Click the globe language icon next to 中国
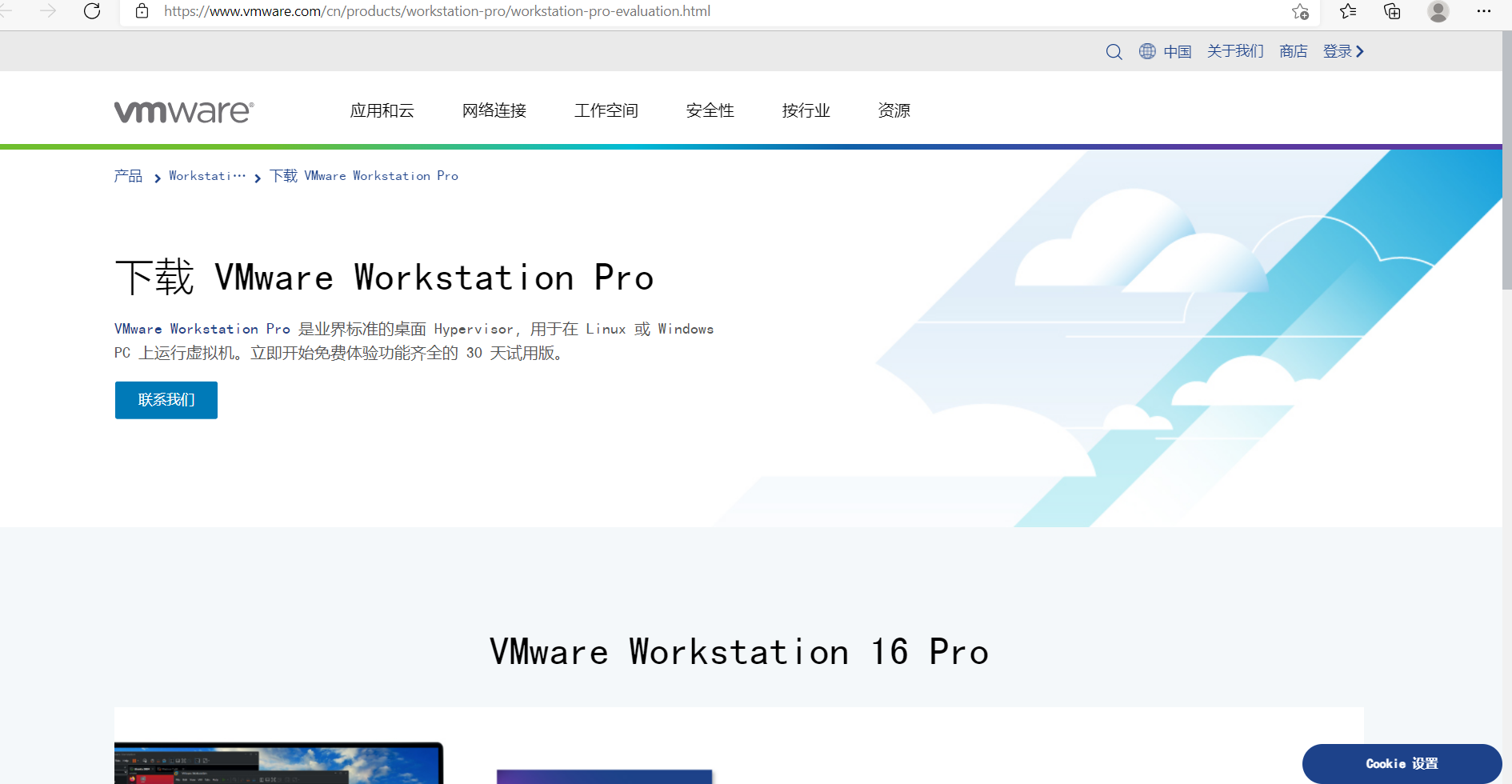 (1147, 50)
